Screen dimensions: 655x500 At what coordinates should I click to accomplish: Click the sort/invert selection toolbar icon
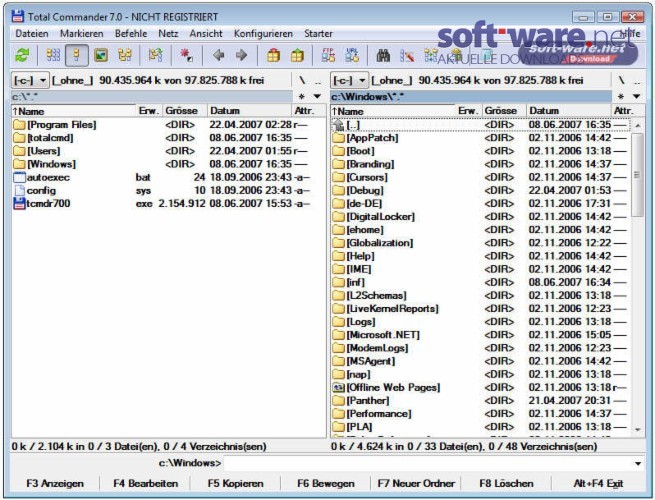coord(155,55)
